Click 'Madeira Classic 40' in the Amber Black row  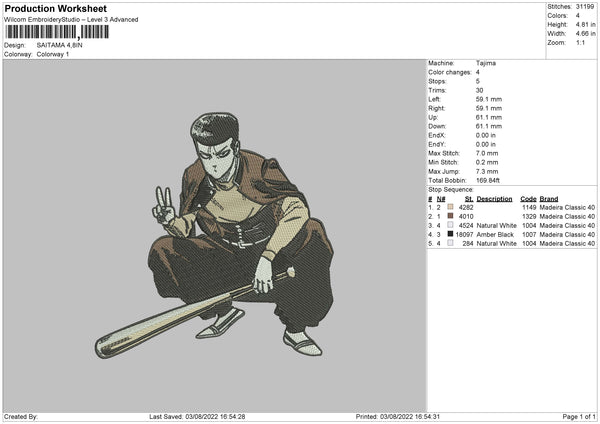click(x=567, y=234)
